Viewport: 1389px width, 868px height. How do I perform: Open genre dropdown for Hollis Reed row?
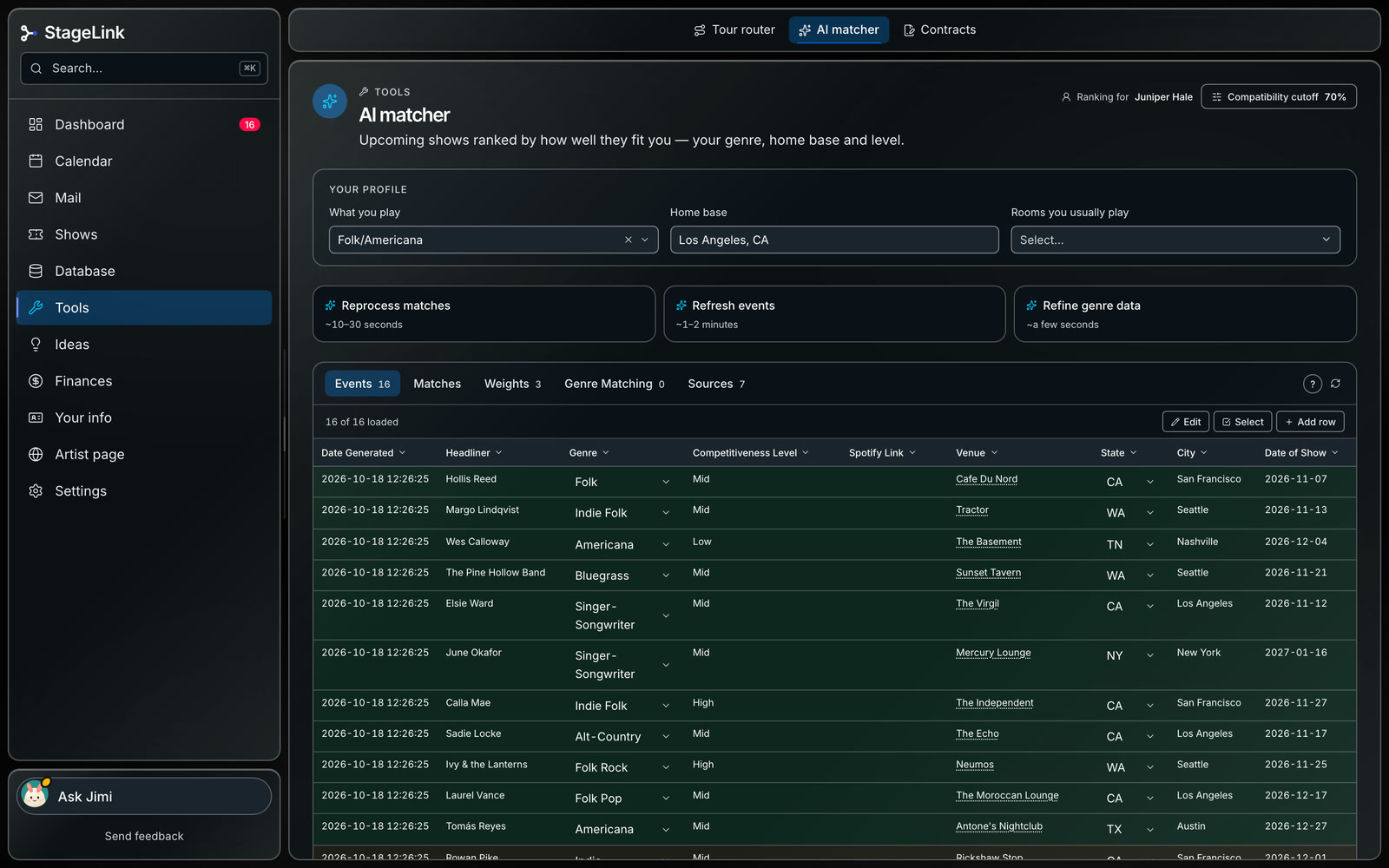click(666, 482)
